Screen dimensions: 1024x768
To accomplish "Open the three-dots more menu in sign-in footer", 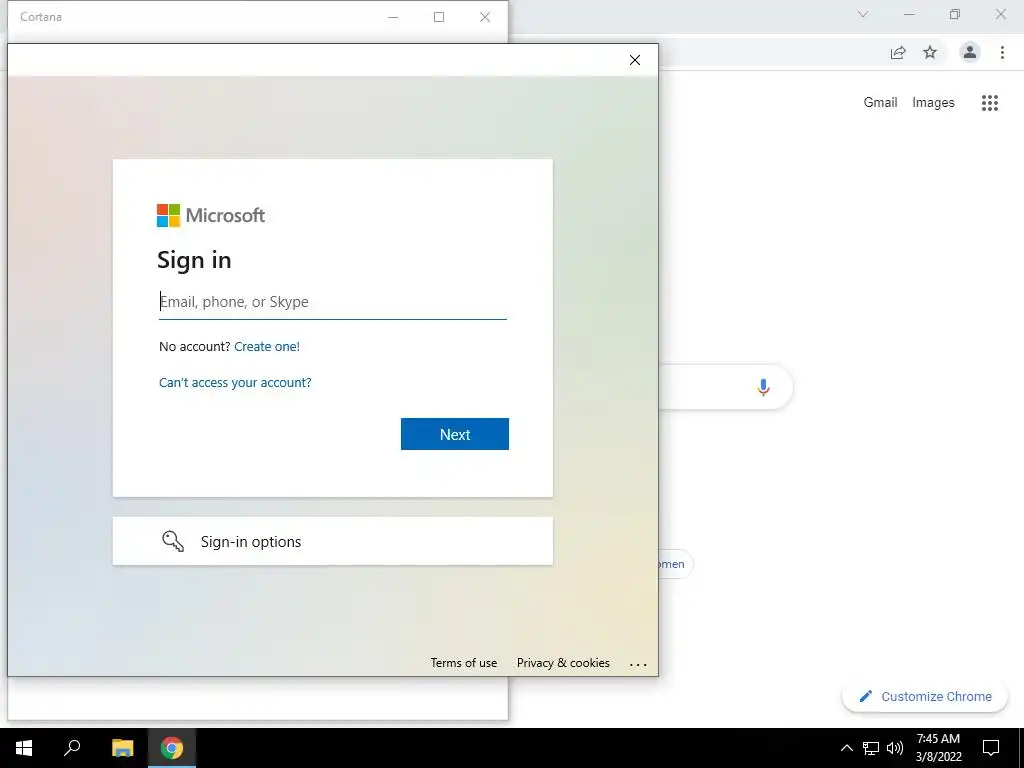I will point(638,665).
